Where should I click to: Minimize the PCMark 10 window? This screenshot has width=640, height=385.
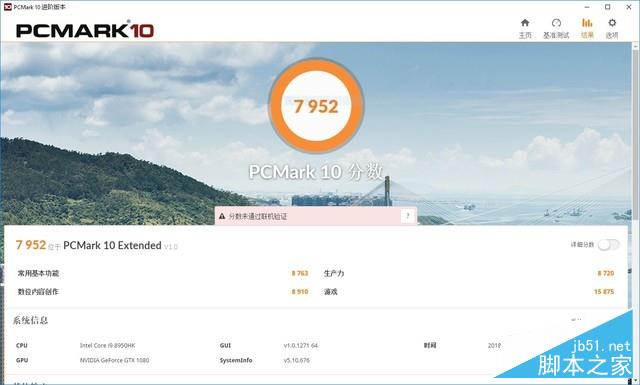[587, 7]
